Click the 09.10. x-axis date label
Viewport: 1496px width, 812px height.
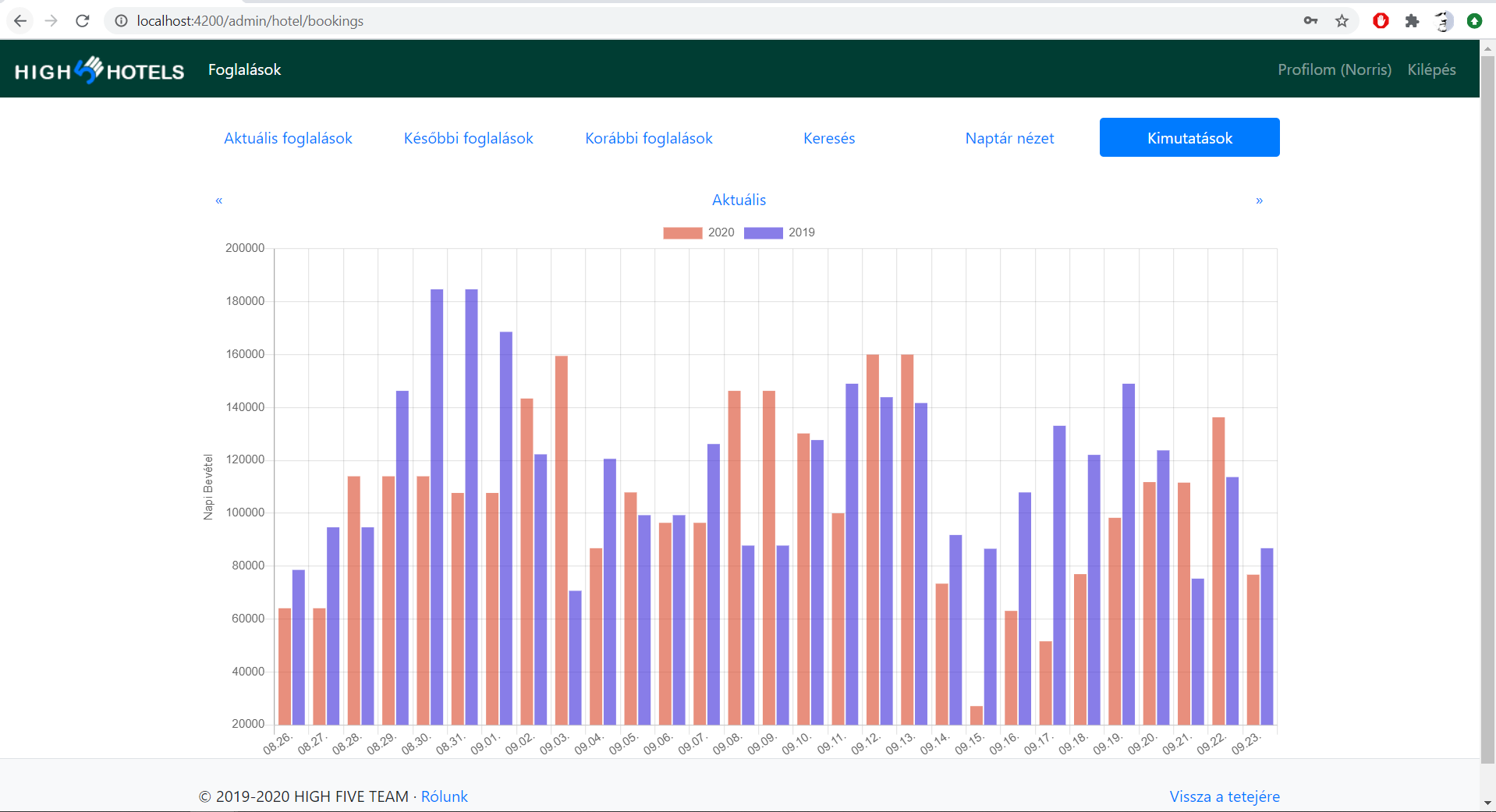(797, 743)
